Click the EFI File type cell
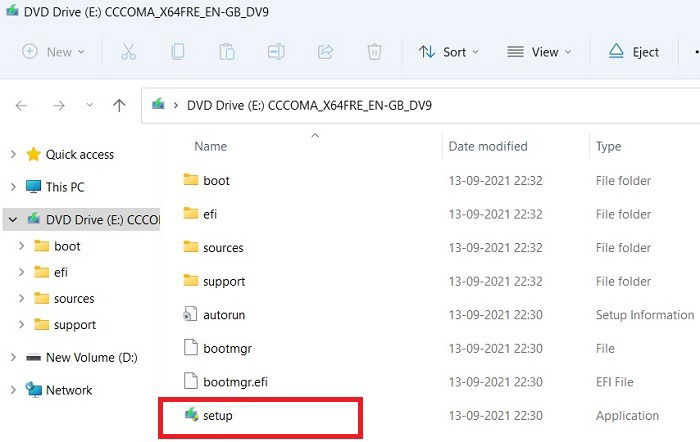 [x=614, y=382]
